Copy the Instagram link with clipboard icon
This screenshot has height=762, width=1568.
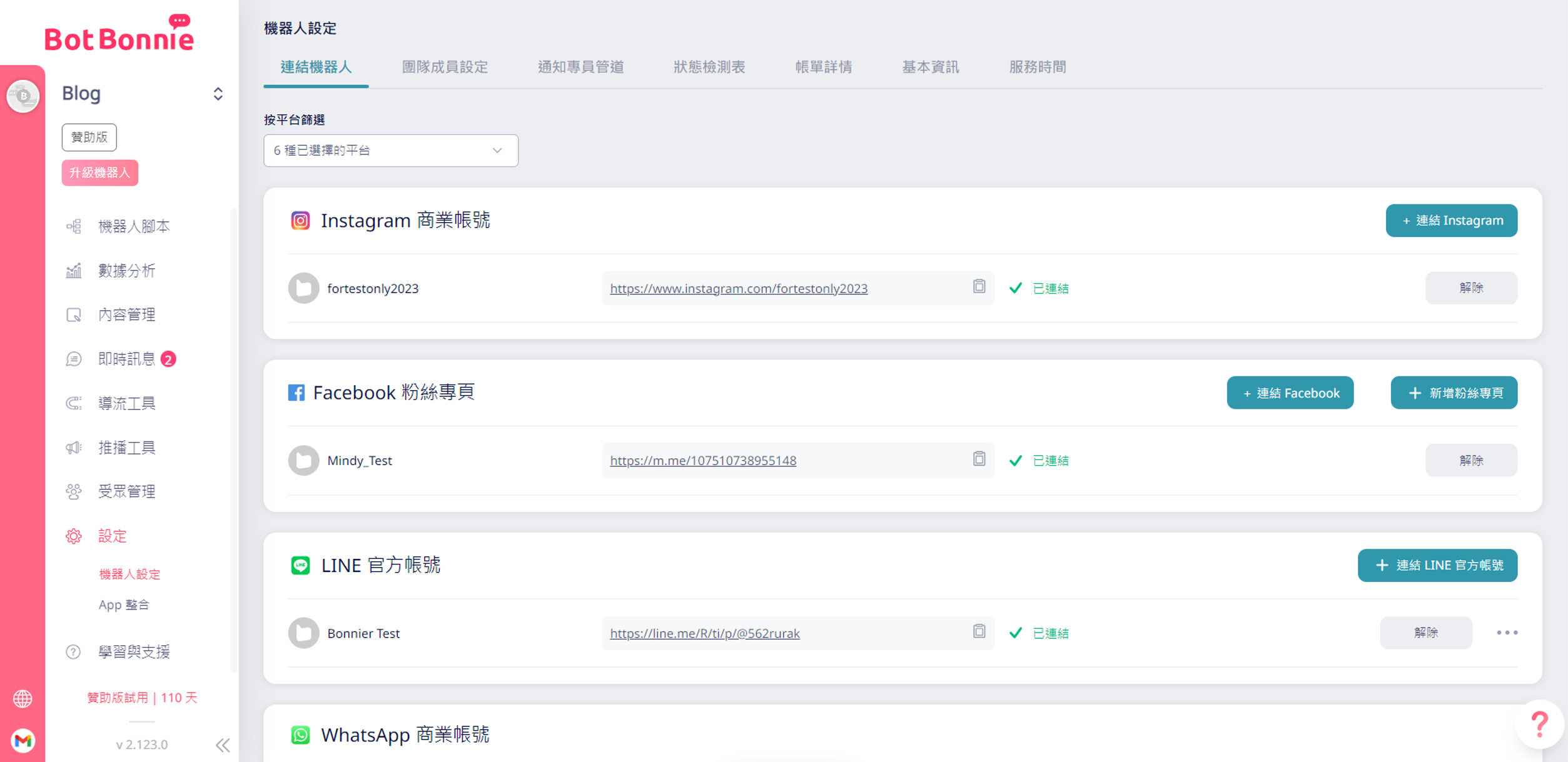pos(979,286)
